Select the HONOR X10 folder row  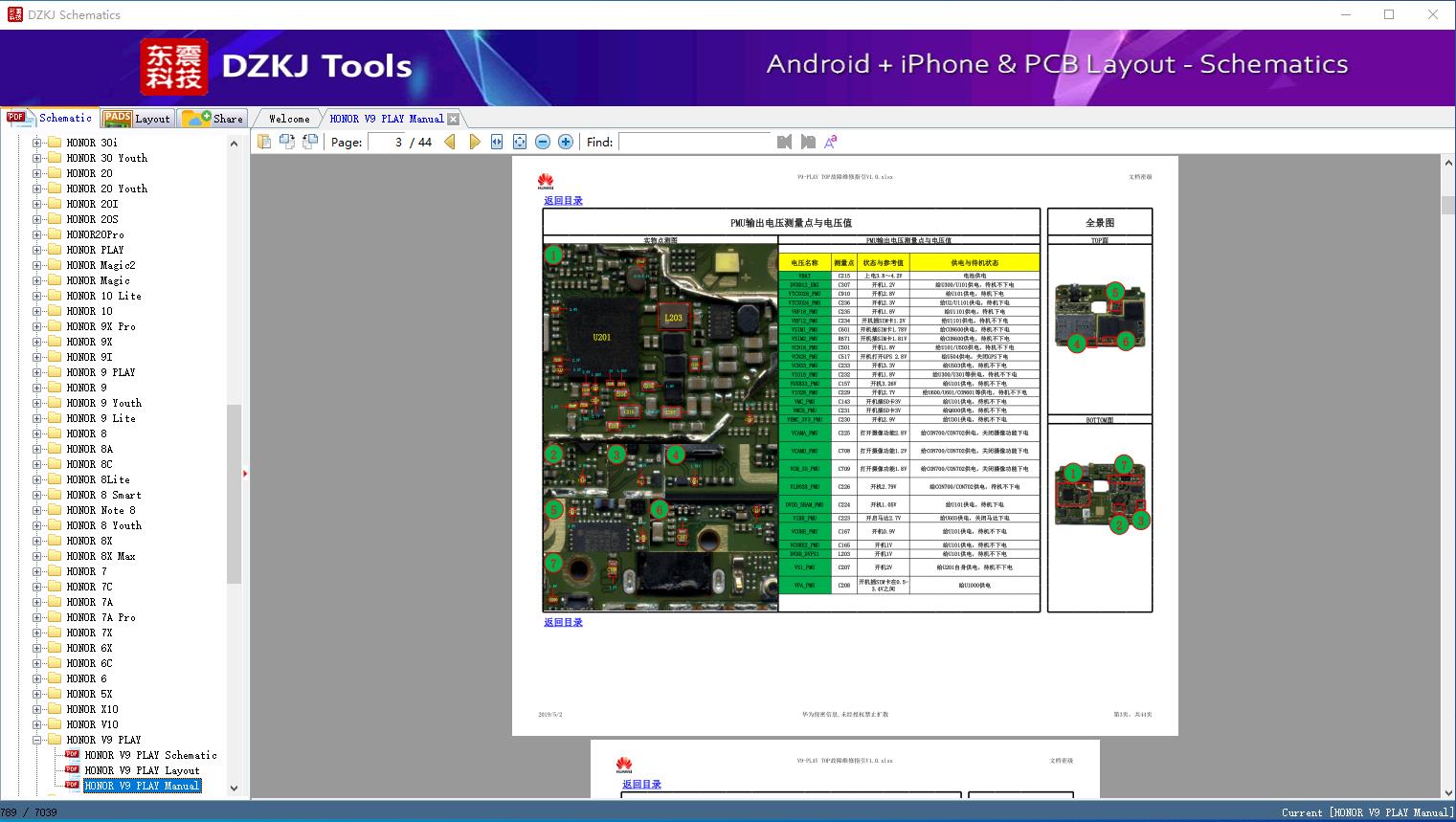pyautogui.click(x=92, y=709)
